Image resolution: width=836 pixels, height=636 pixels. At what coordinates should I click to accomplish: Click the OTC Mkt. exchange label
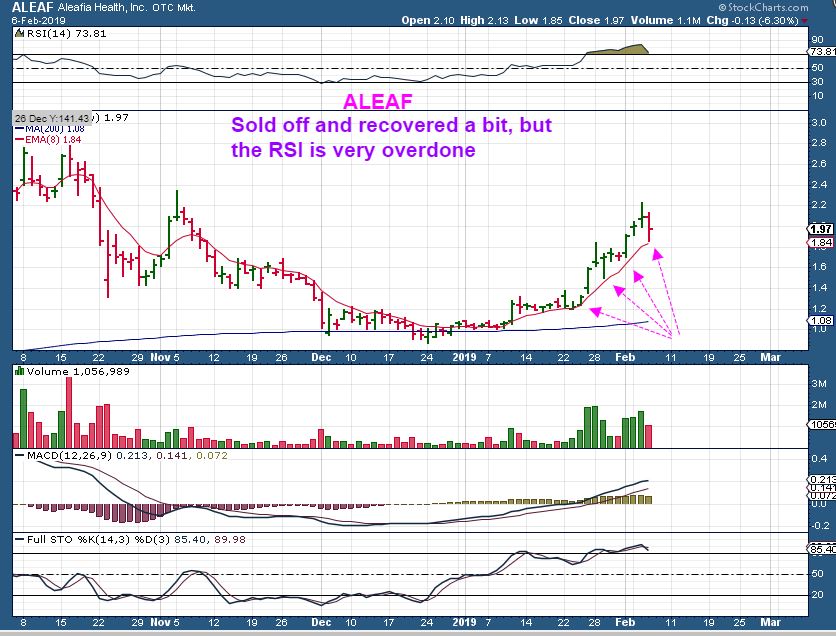click(x=174, y=8)
